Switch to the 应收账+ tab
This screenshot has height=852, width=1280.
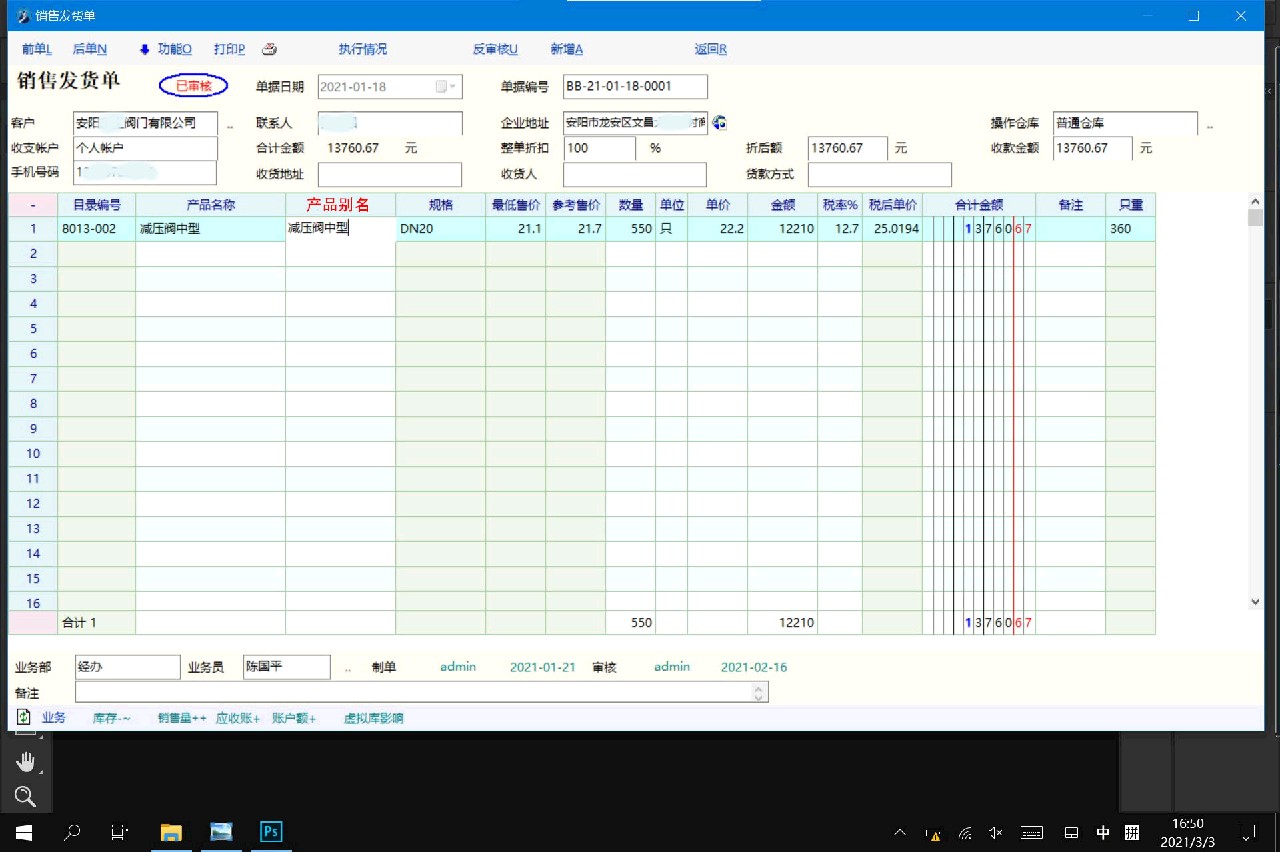pyautogui.click(x=237, y=718)
